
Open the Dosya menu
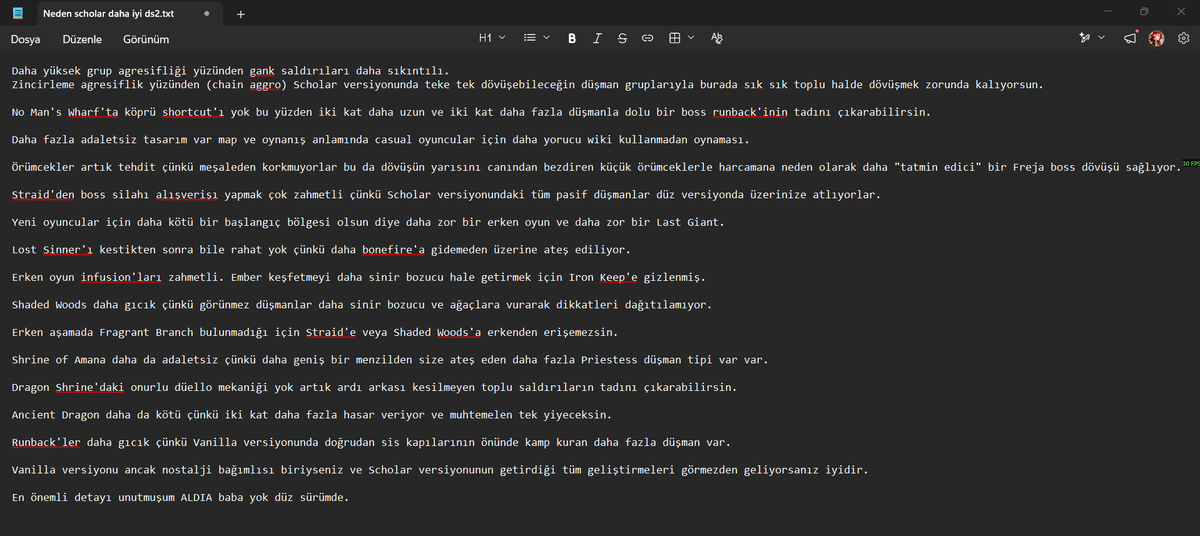[25, 39]
